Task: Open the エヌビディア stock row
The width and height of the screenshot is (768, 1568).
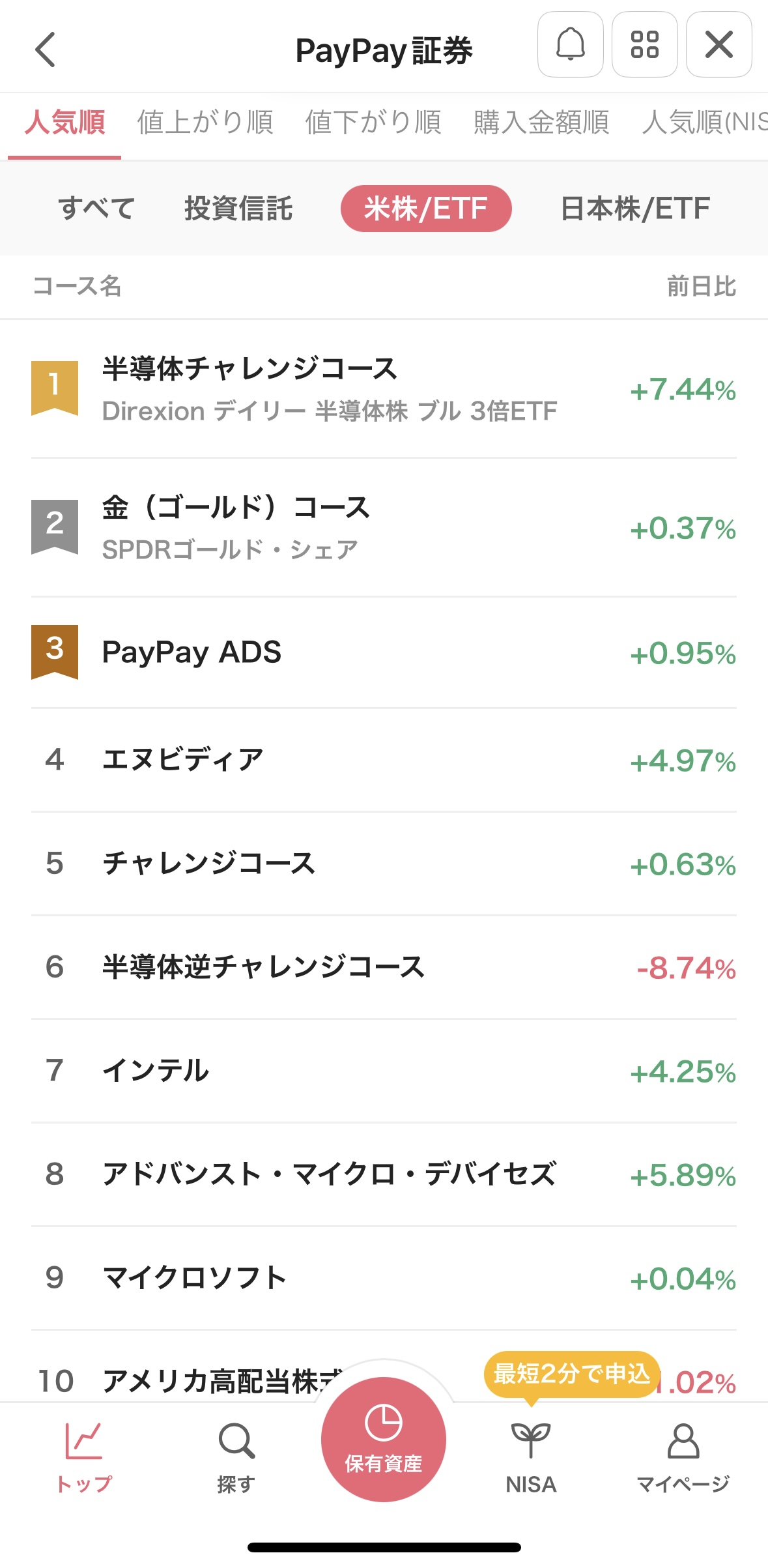Action: (184, 760)
